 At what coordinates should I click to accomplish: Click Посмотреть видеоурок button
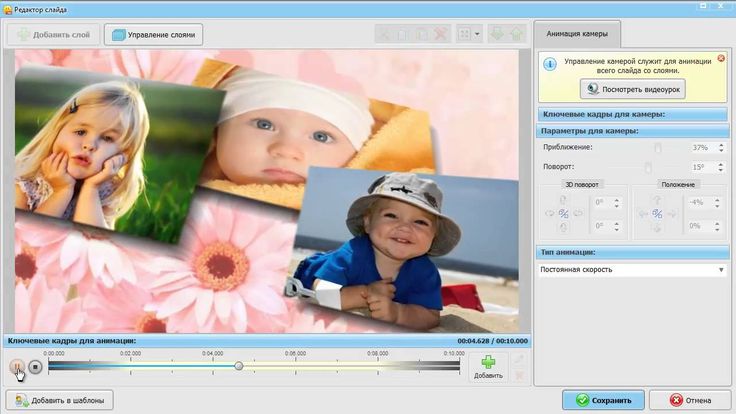point(632,88)
